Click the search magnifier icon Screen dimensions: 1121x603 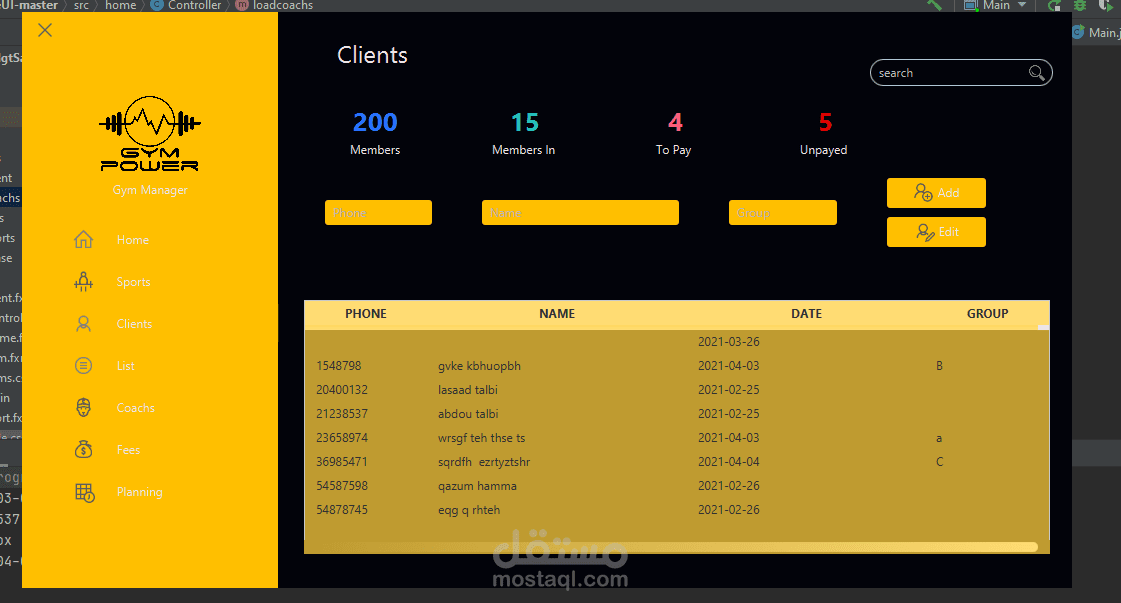tap(1036, 73)
